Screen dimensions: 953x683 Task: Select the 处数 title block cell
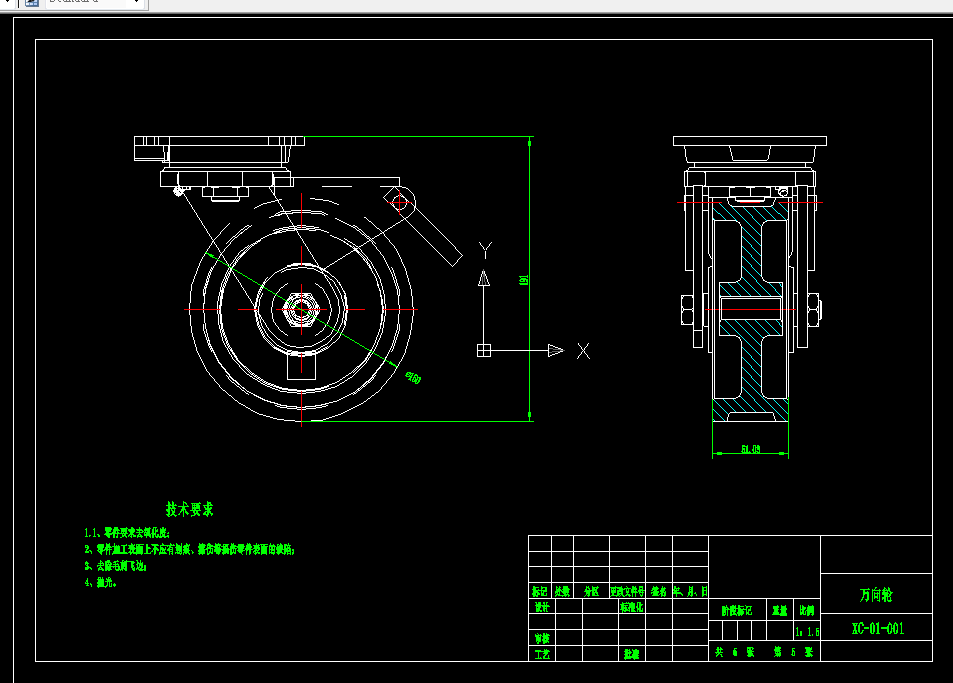pos(562,591)
